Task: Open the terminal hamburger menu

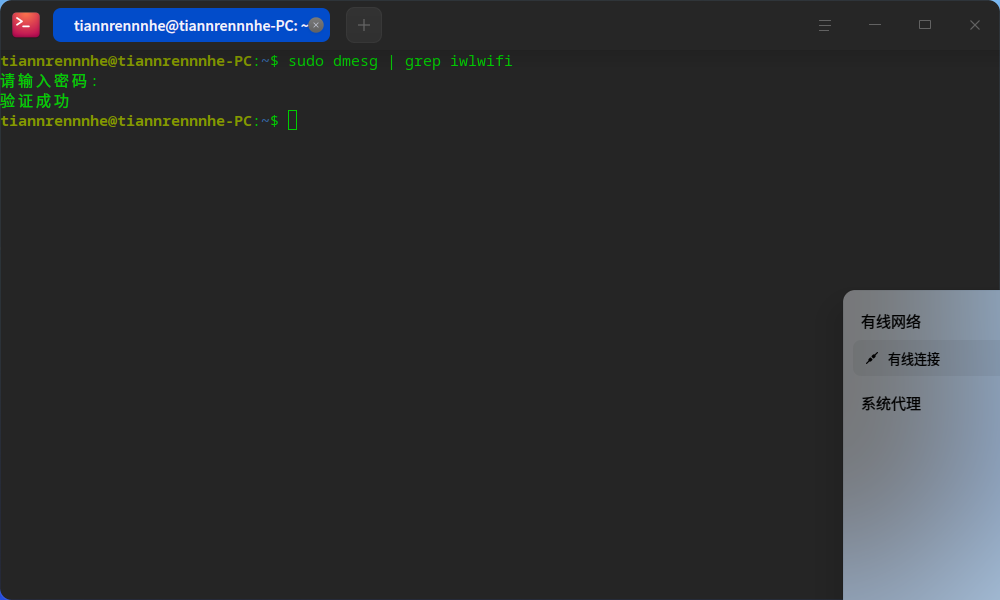Action: tap(824, 24)
